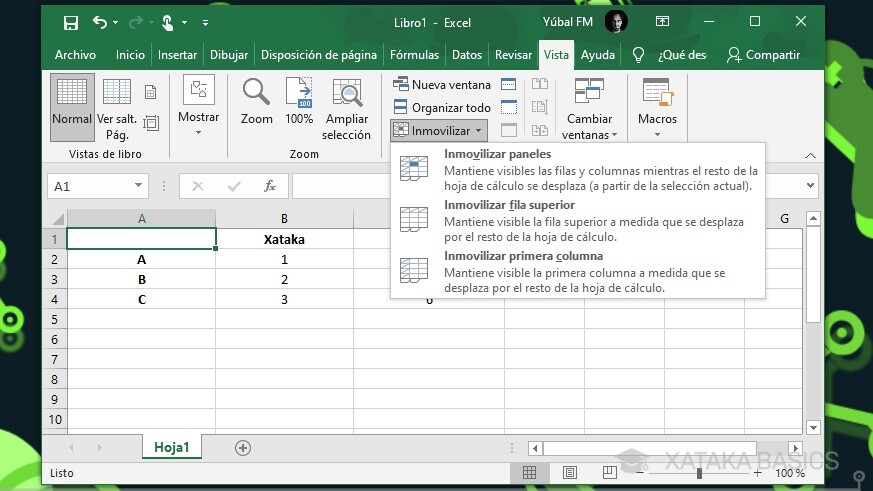
Task: Open ribbon display options icon
Action: click(x=662, y=22)
